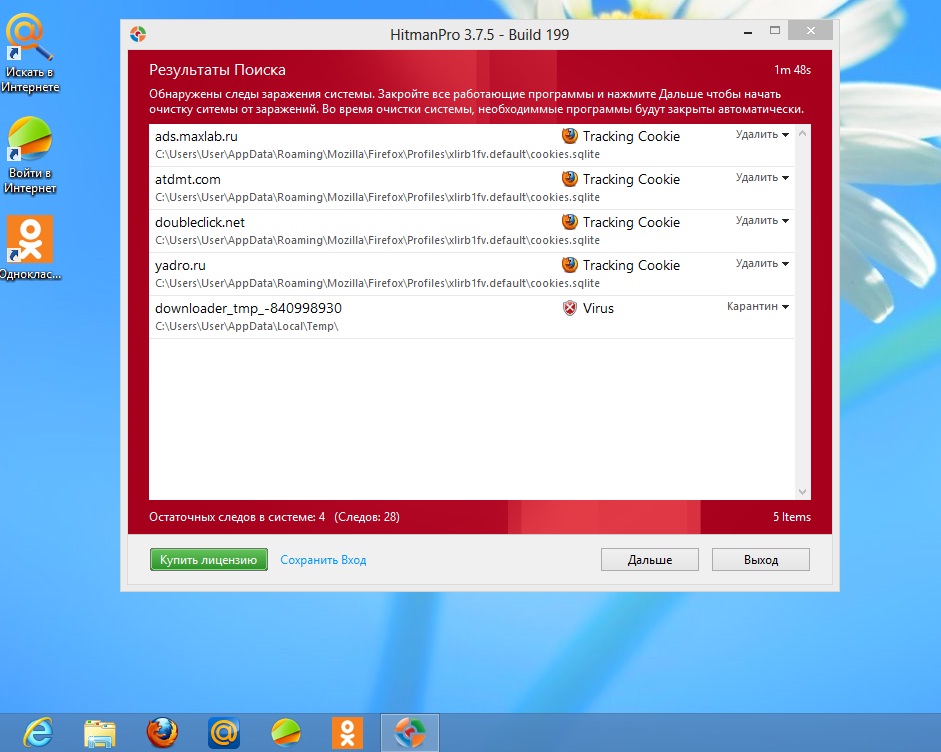Click the Выход button
941x752 pixels.
[x=760, y=559]
